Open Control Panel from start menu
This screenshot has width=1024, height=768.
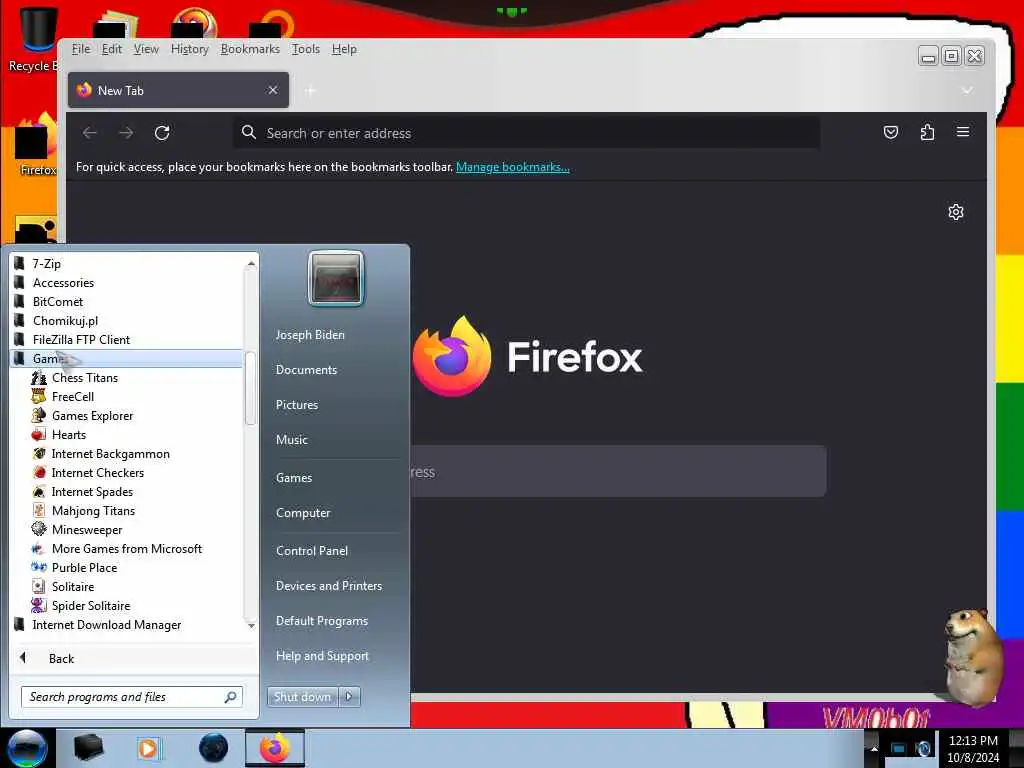(x=312, y=551)
